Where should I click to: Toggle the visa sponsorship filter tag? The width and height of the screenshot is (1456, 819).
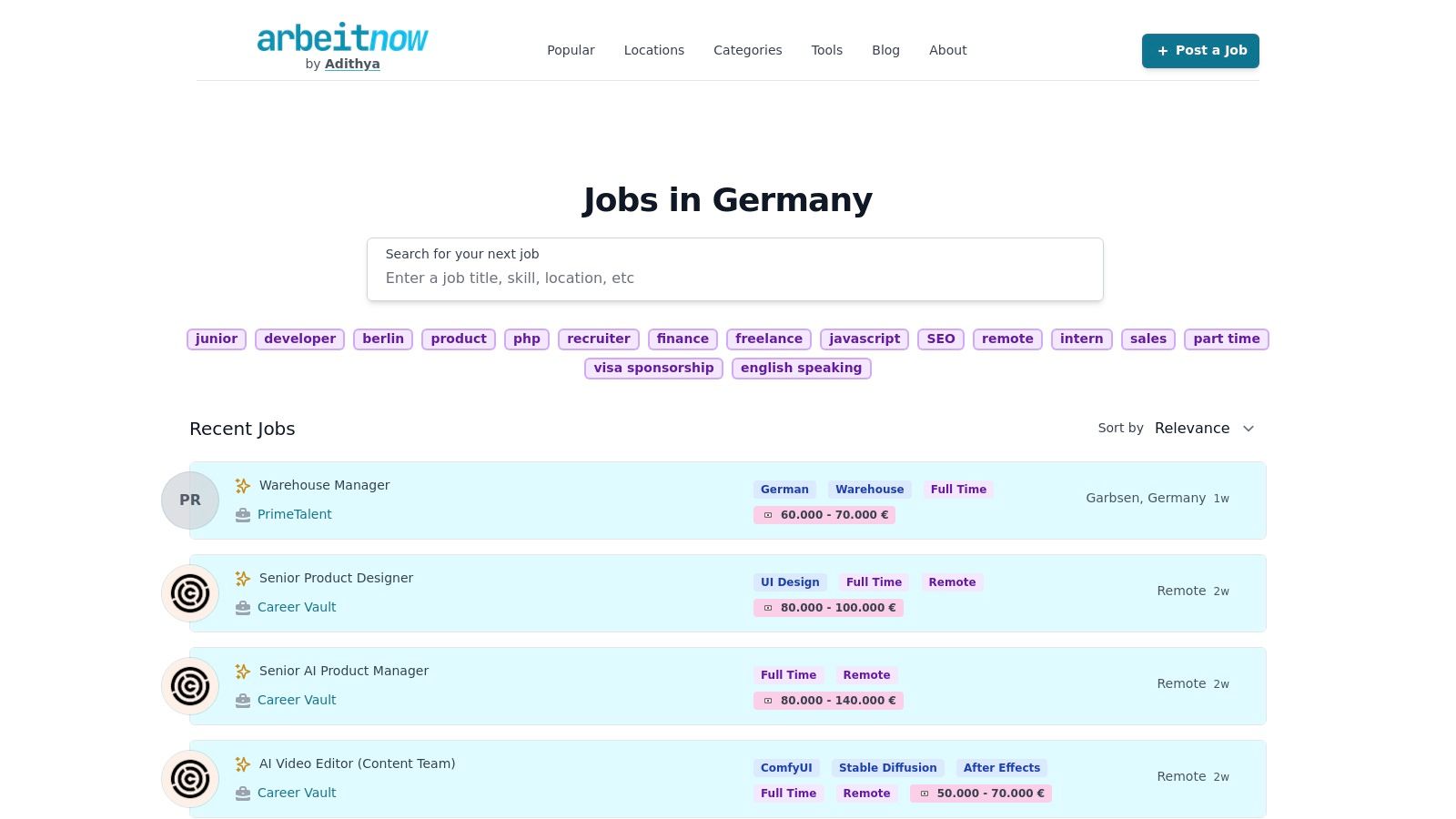[653, 368]
